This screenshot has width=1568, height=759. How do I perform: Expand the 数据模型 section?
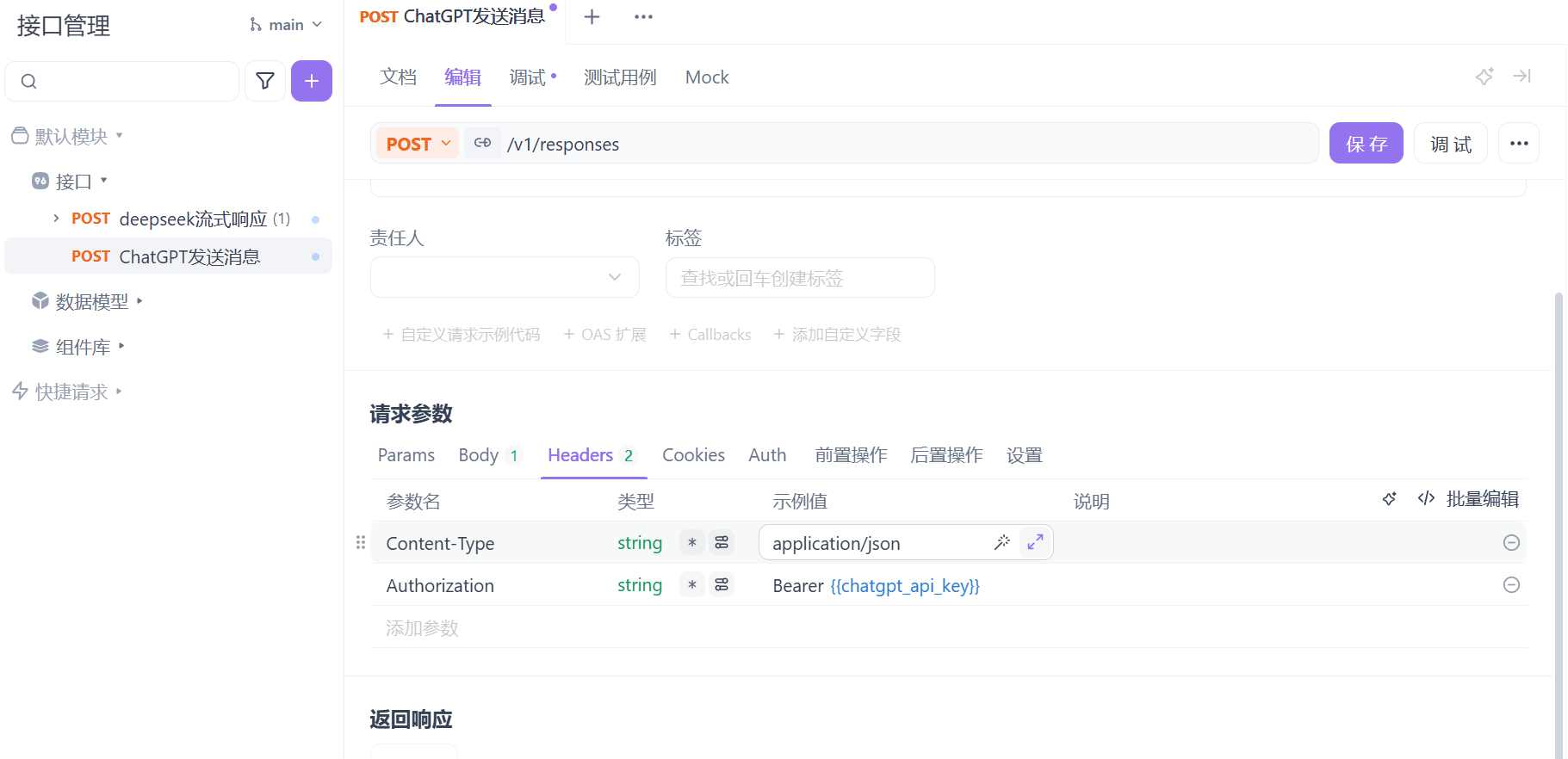[x=139, y=301]
